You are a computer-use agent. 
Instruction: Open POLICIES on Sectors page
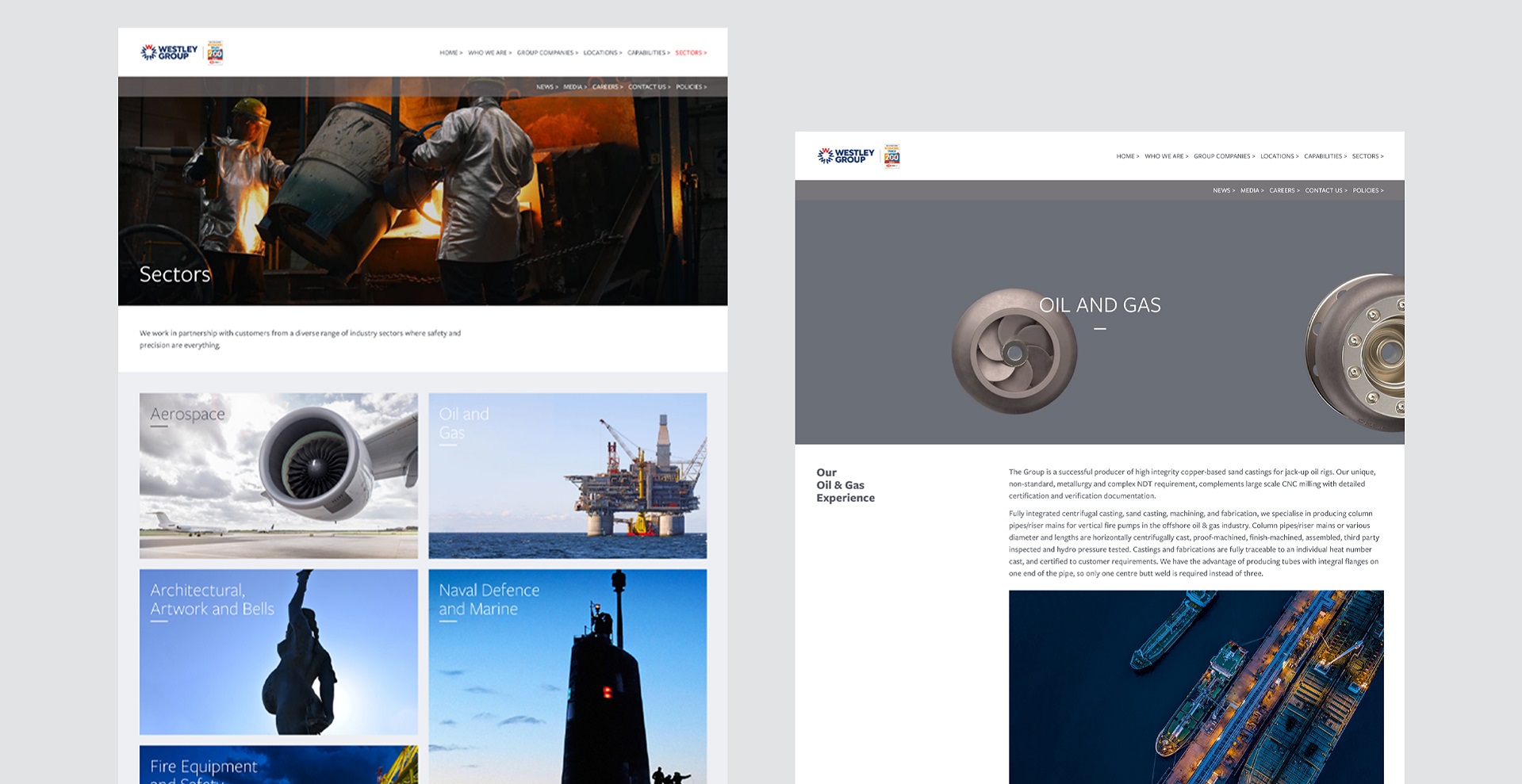coord(692,87)
